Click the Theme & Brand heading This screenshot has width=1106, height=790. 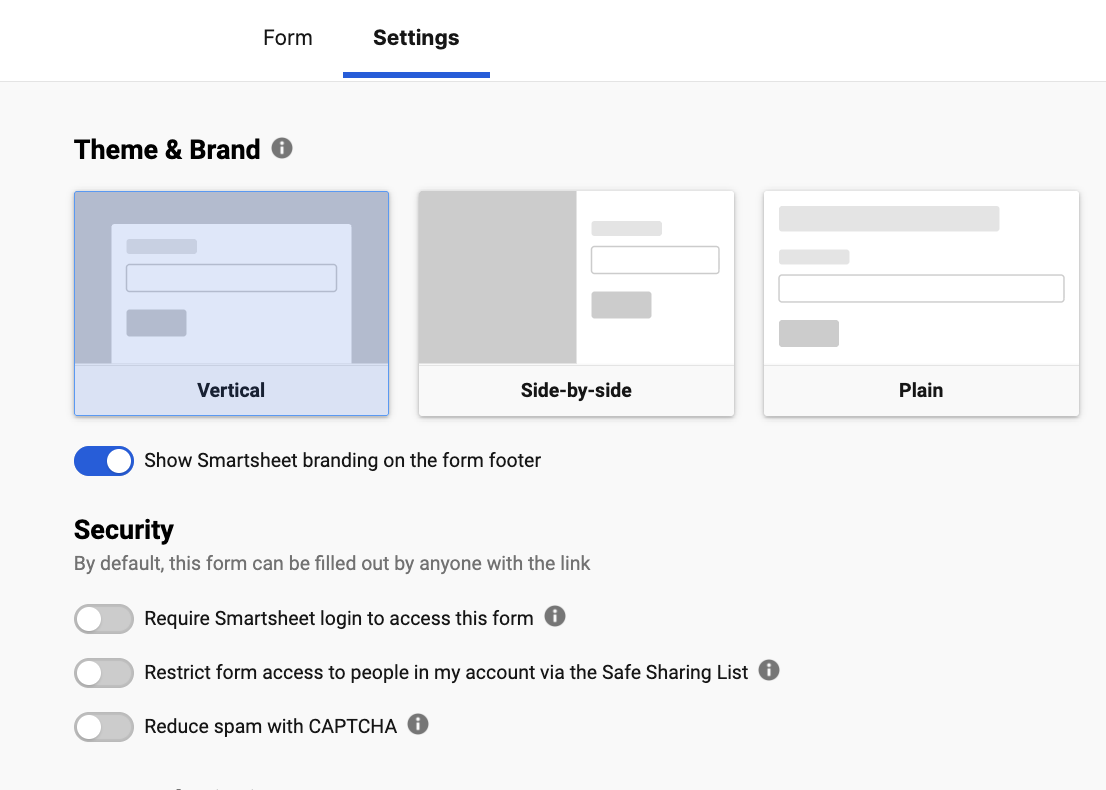167,150
